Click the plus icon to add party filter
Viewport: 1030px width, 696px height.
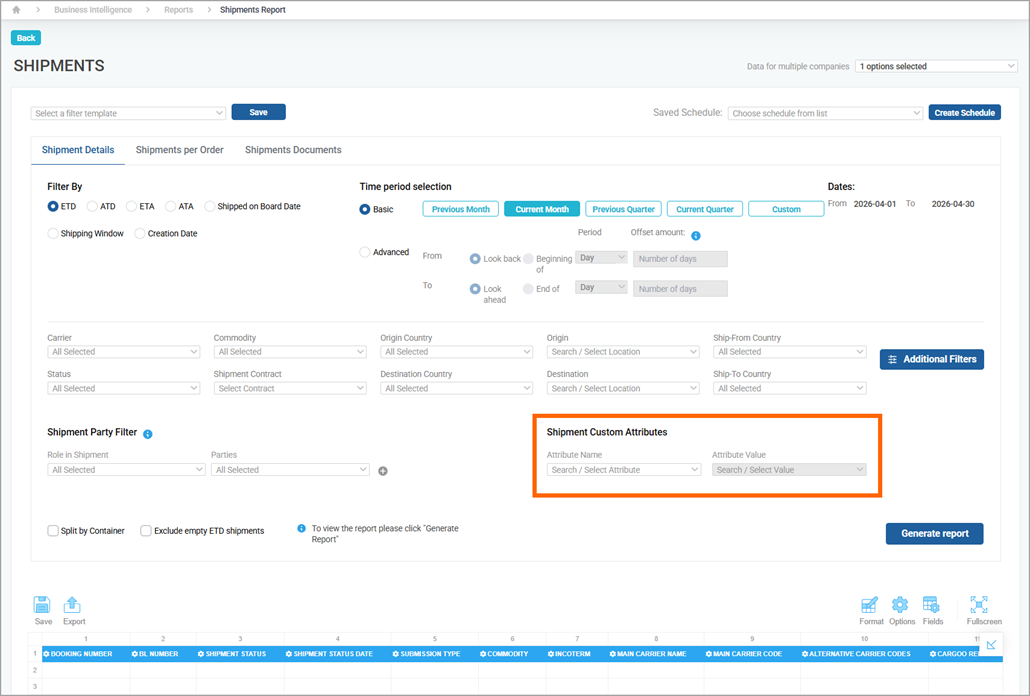click(x=383, y=471)
